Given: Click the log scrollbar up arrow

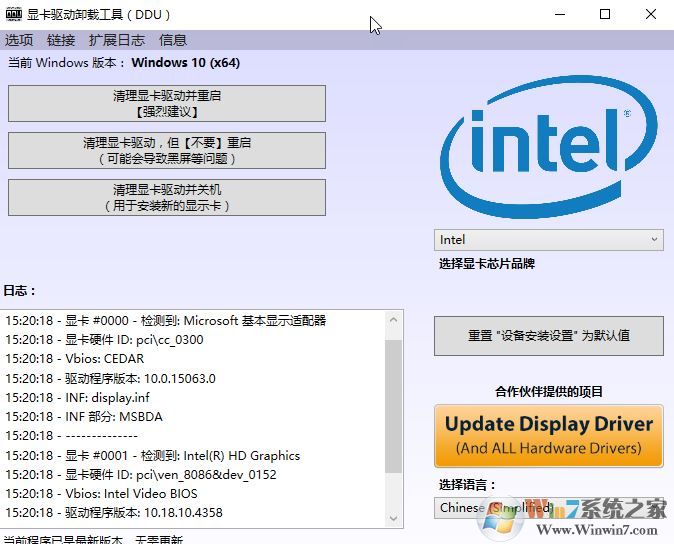Looking at the screenshot, I should (x=393, y=320).
